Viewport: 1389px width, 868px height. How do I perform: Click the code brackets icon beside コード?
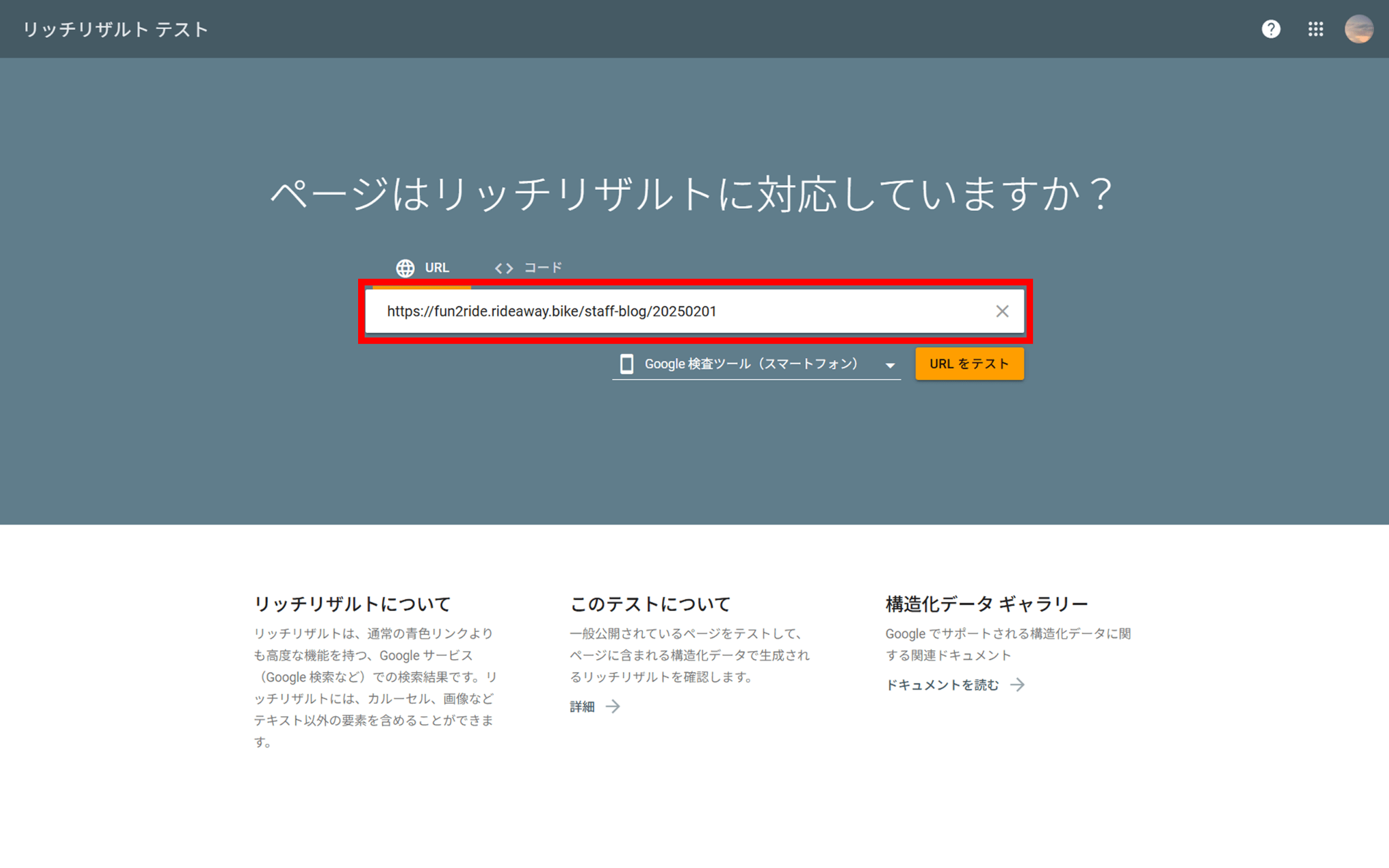pyautogui.click(x=504, y=268)
